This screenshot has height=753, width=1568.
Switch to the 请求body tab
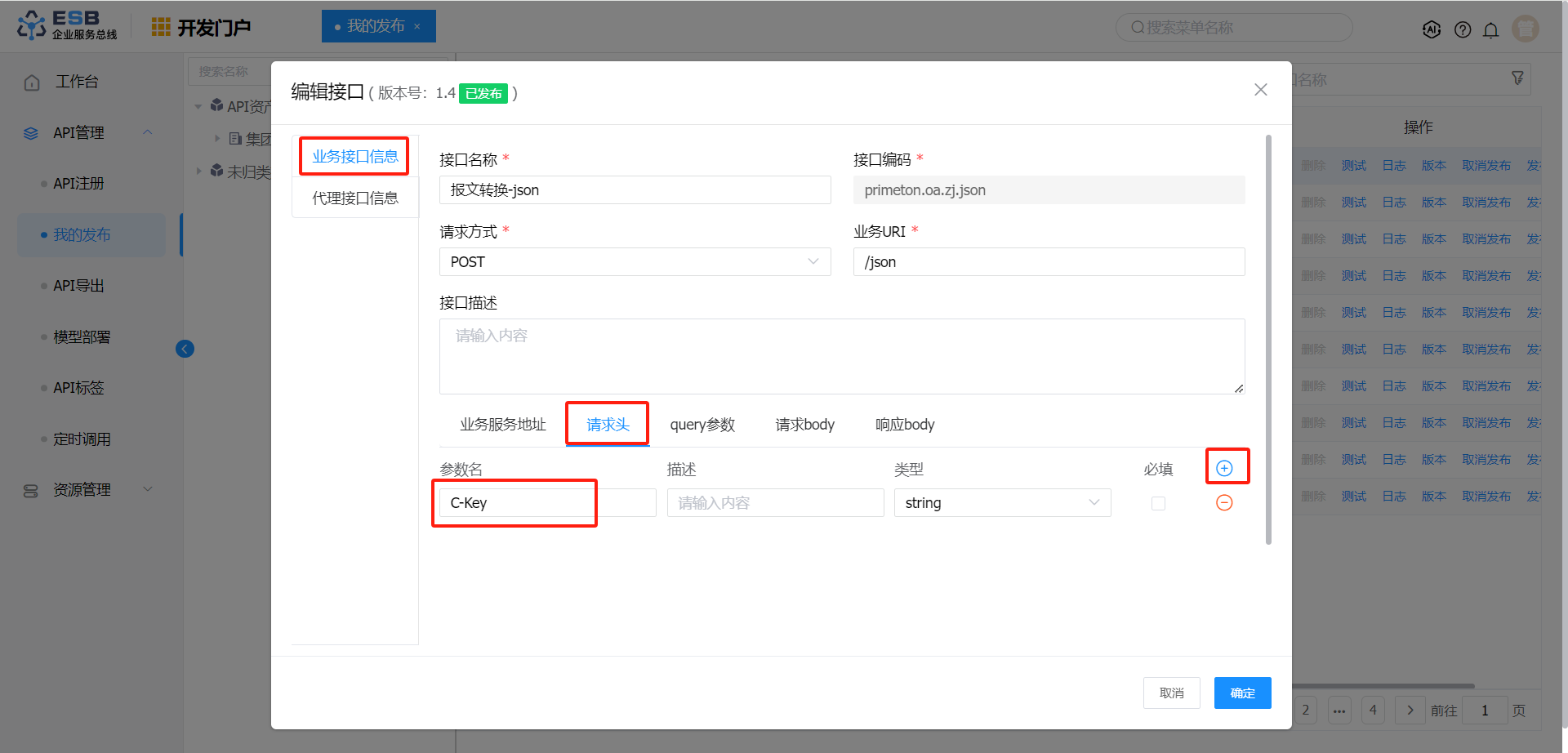[804, 425]
